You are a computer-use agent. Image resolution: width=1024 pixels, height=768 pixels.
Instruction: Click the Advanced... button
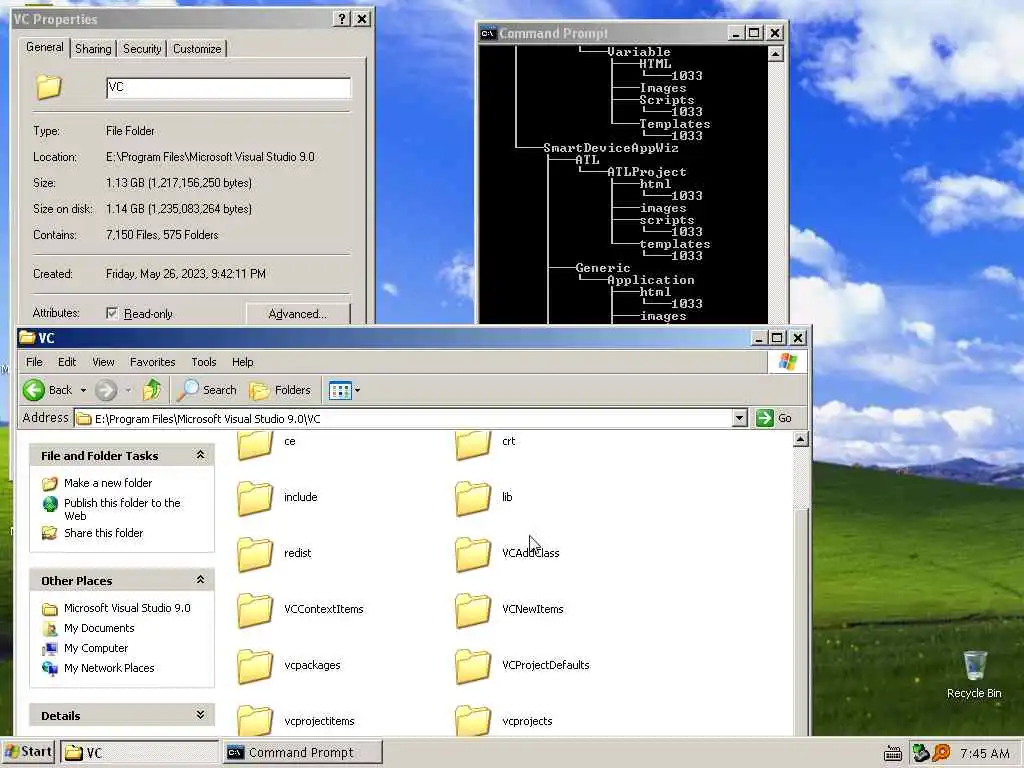[x=298, y=313]
